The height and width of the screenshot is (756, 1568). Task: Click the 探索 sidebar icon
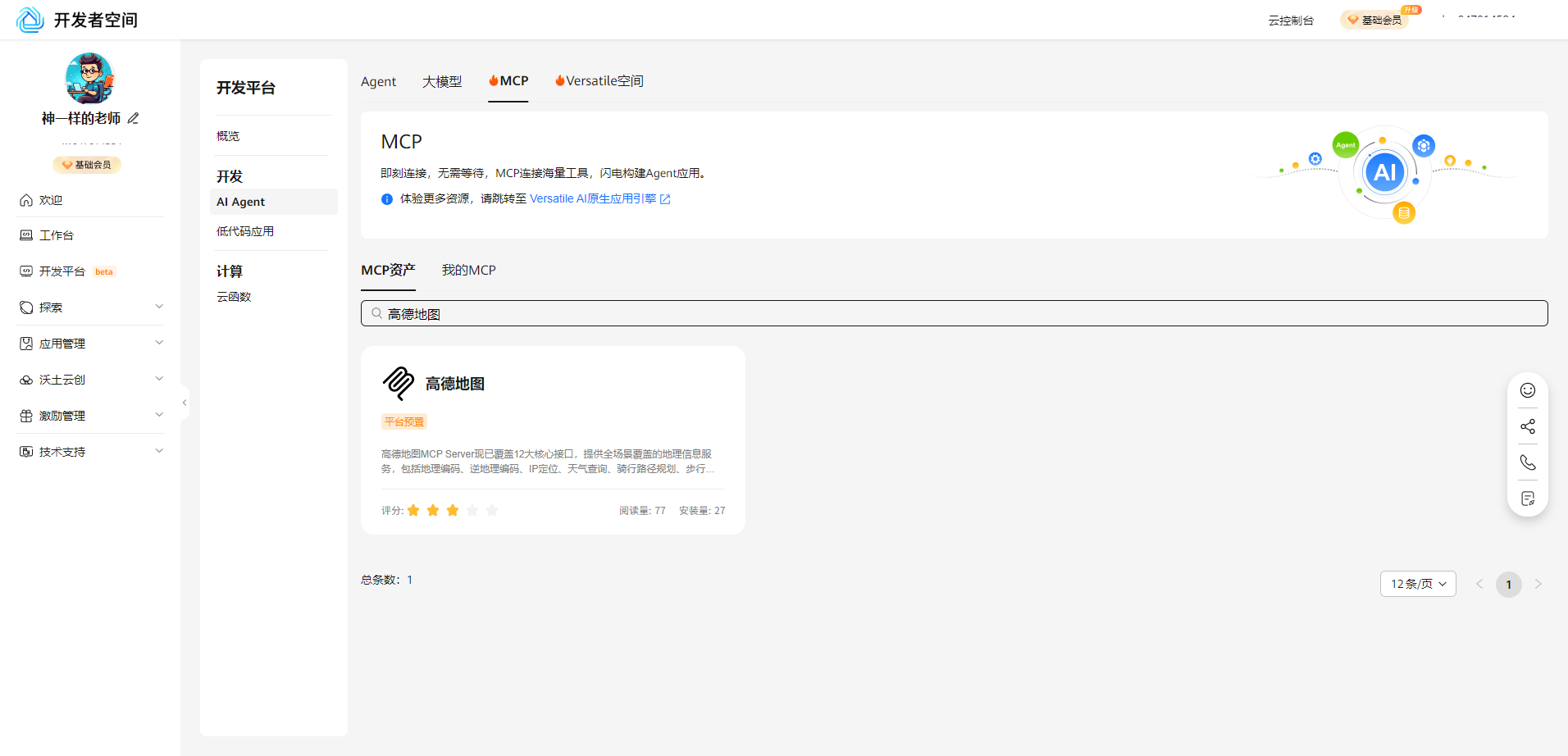pyautogui.click(x=26, y=307)
